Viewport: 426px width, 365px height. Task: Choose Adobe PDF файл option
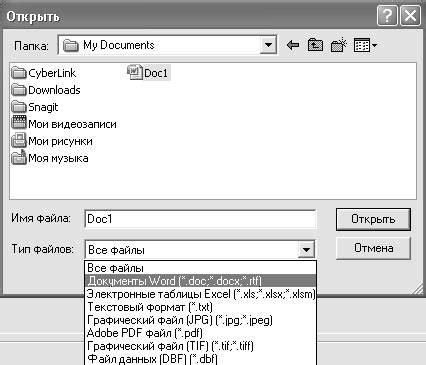[200, 333]
